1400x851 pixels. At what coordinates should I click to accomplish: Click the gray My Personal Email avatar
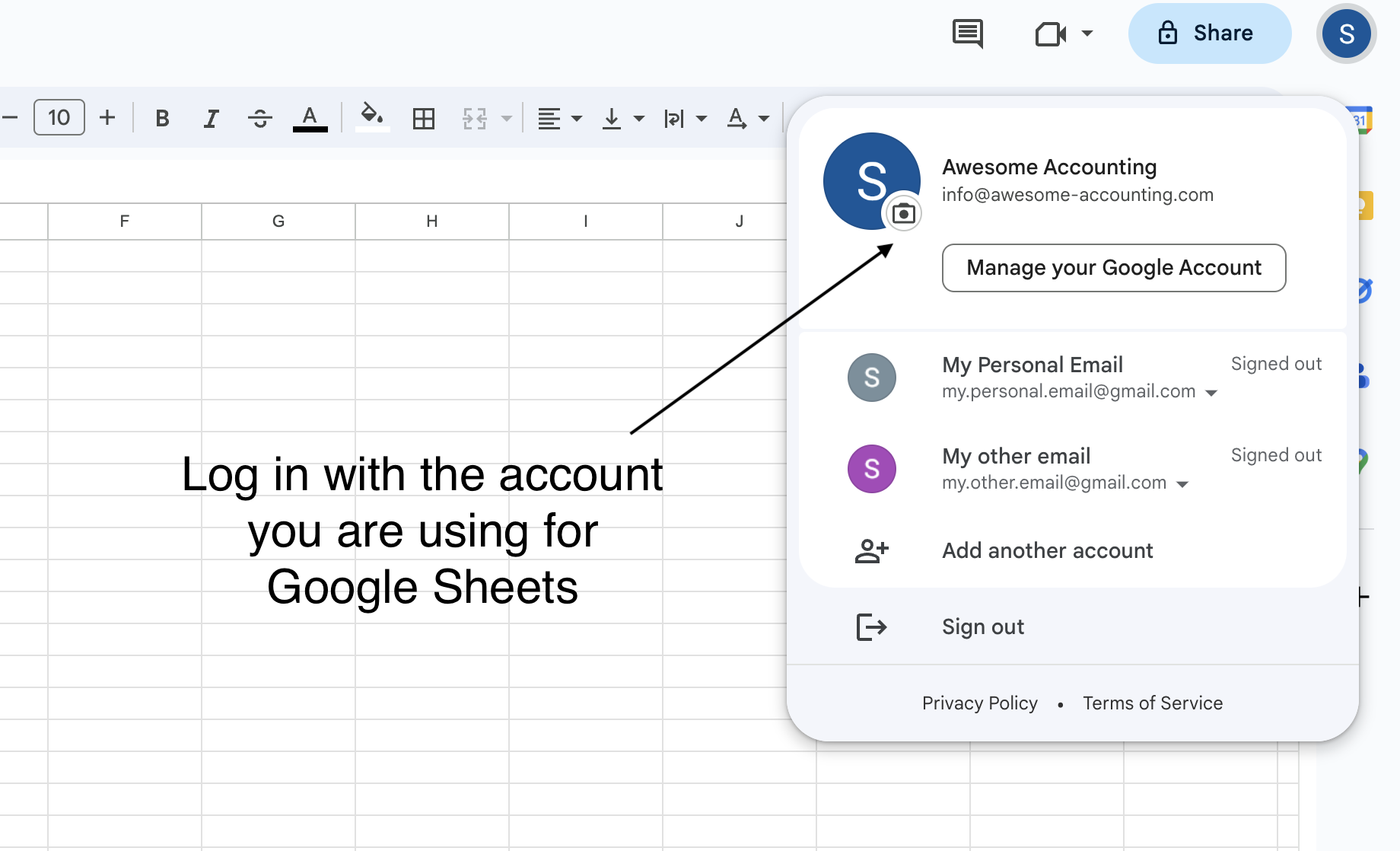(x=872, y=378)
